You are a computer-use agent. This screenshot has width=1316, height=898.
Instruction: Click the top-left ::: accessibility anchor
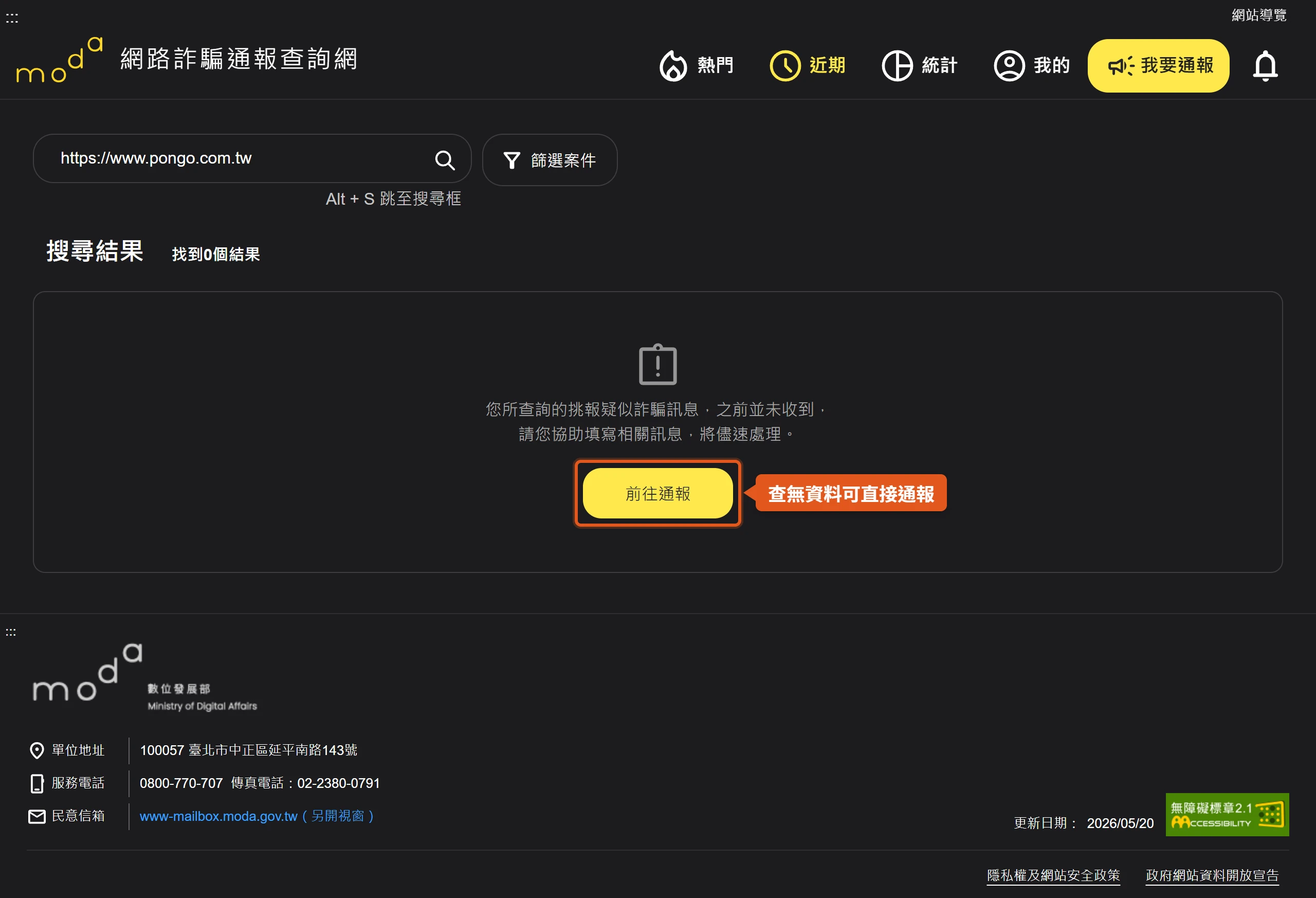pyautogui.click(x=12, y=19)
